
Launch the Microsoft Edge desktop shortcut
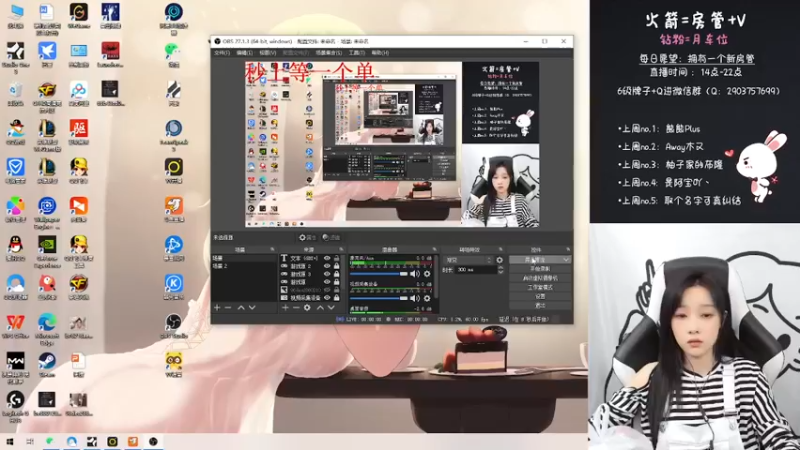(x=47, y=329)
